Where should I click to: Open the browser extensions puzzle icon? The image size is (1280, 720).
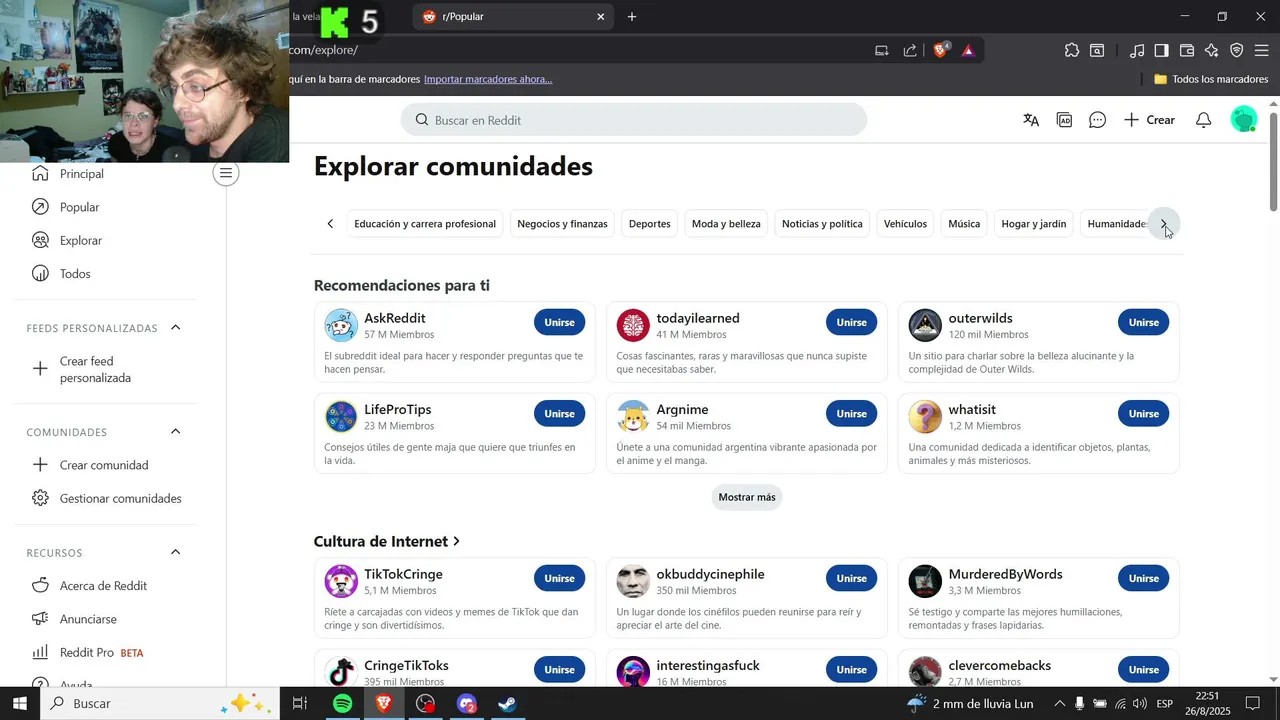(x=1072, y=50)
